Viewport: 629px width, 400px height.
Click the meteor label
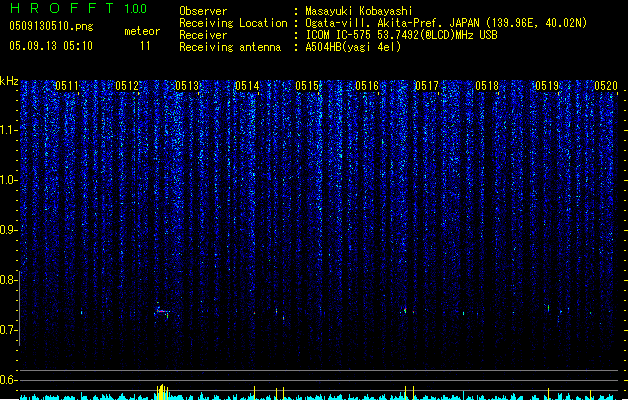[142, 31]
